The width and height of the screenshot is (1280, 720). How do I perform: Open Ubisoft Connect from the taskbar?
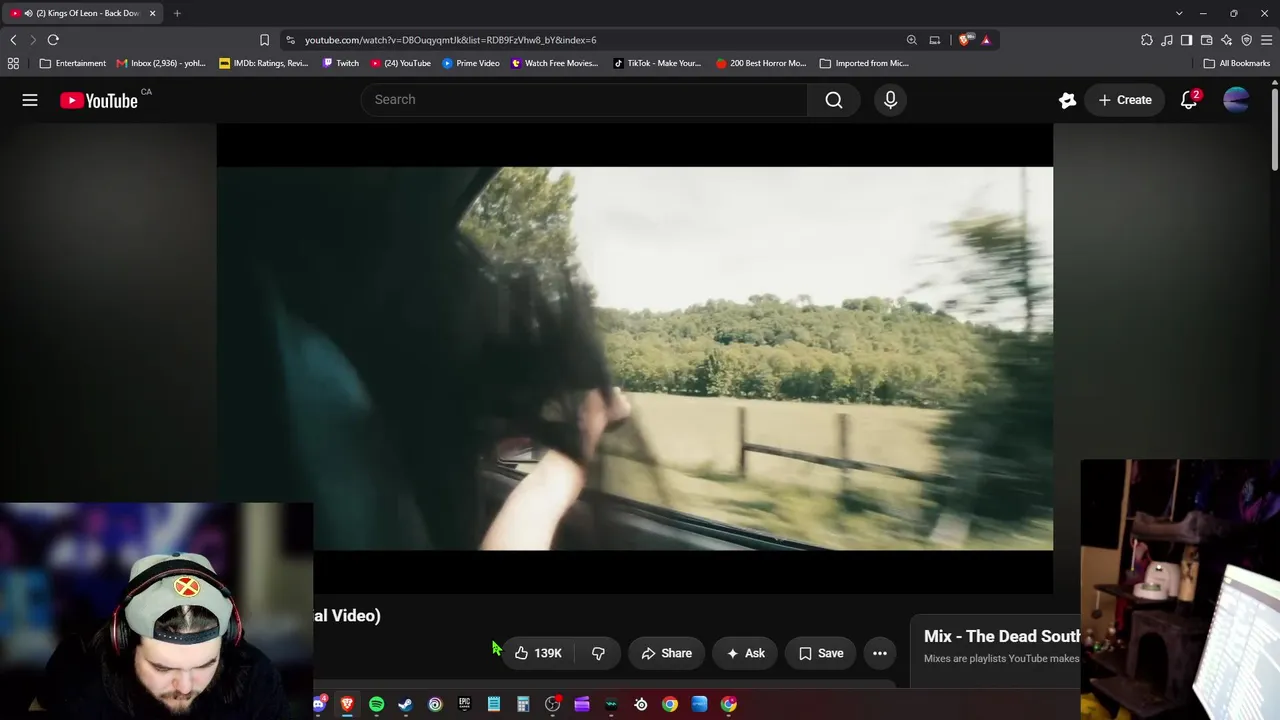[x=435, y=705]
